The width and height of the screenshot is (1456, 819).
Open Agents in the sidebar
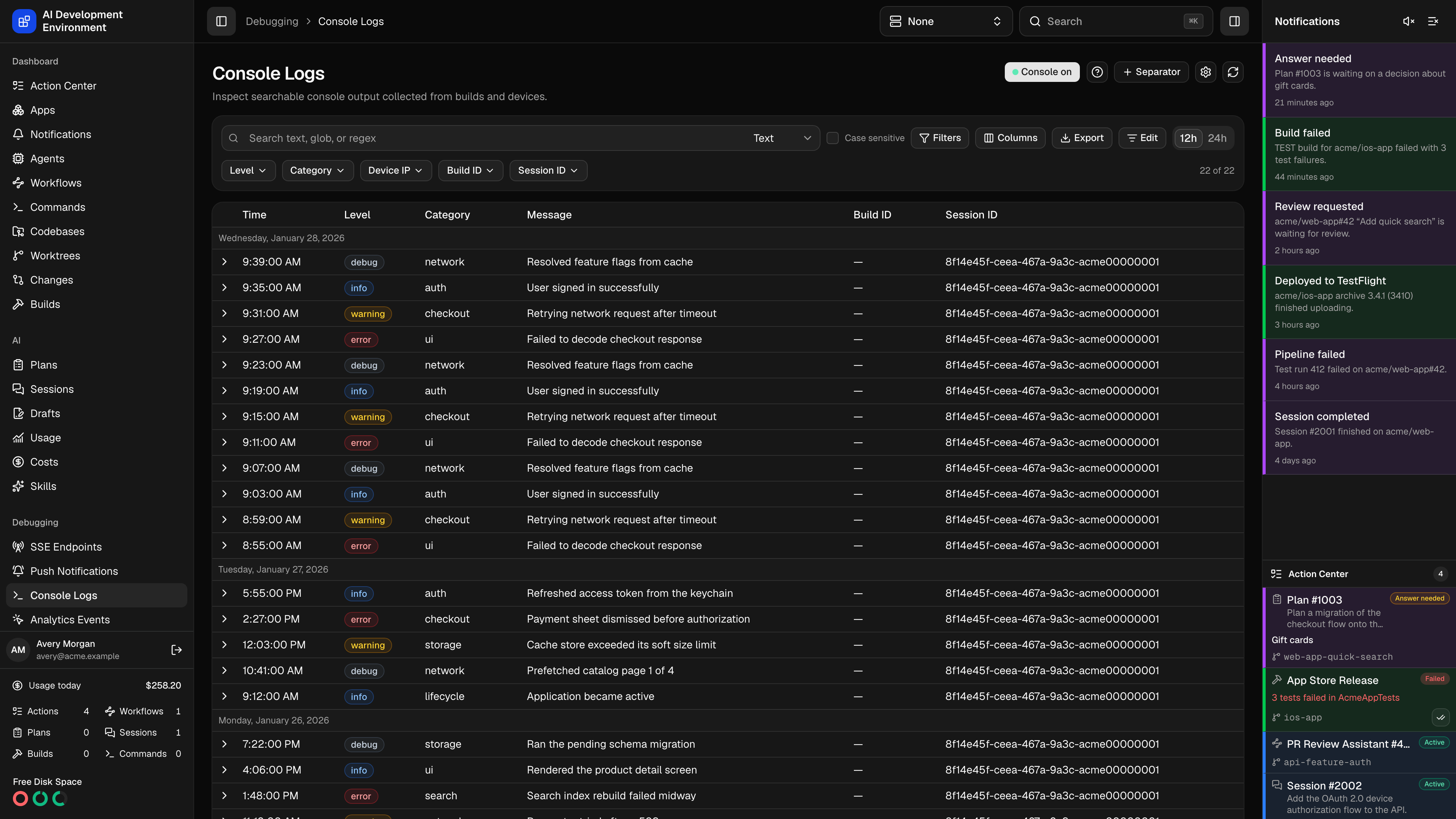(x=97, y=159)
